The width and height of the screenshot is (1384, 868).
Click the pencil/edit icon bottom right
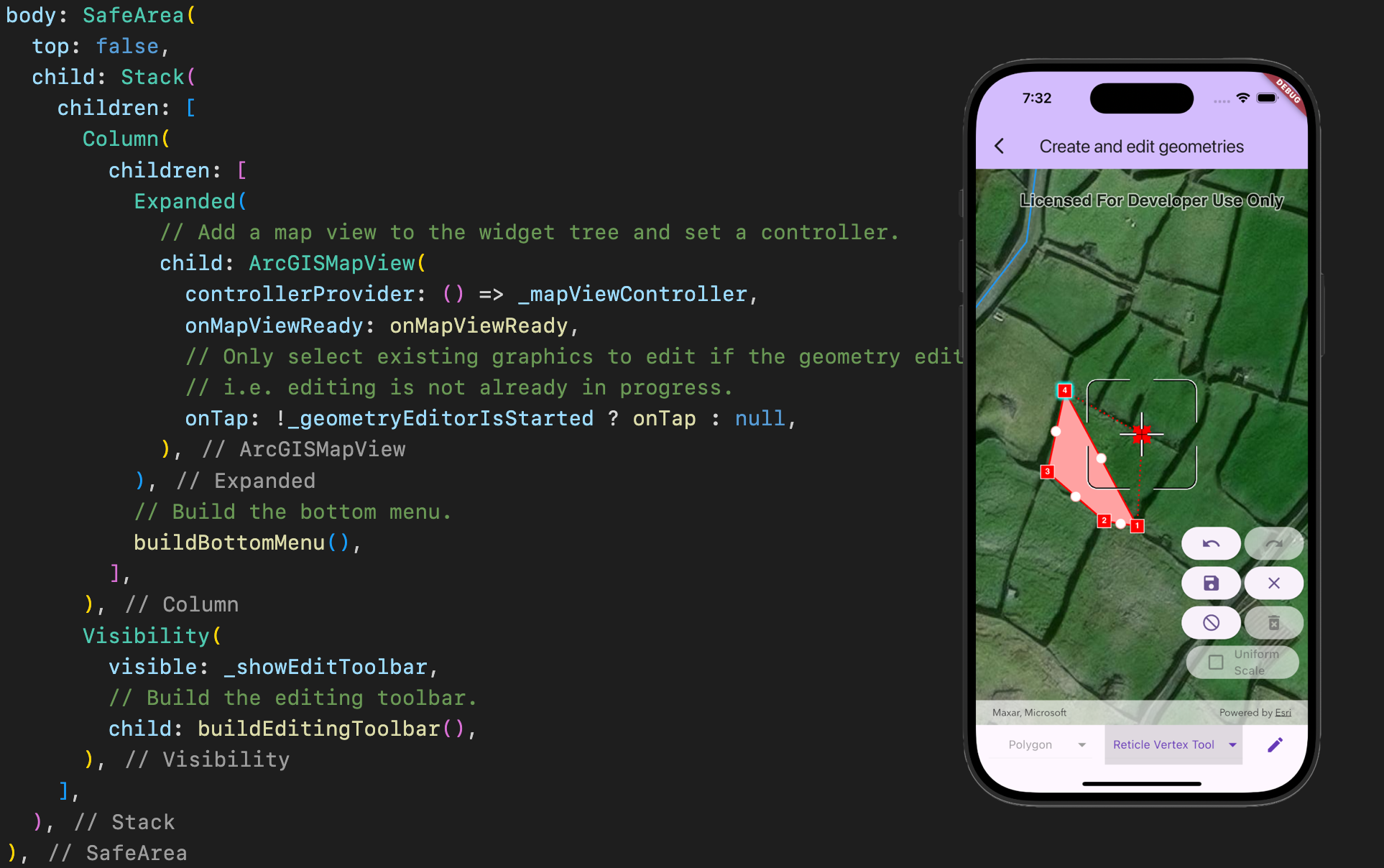click(x=1274, y=745)
